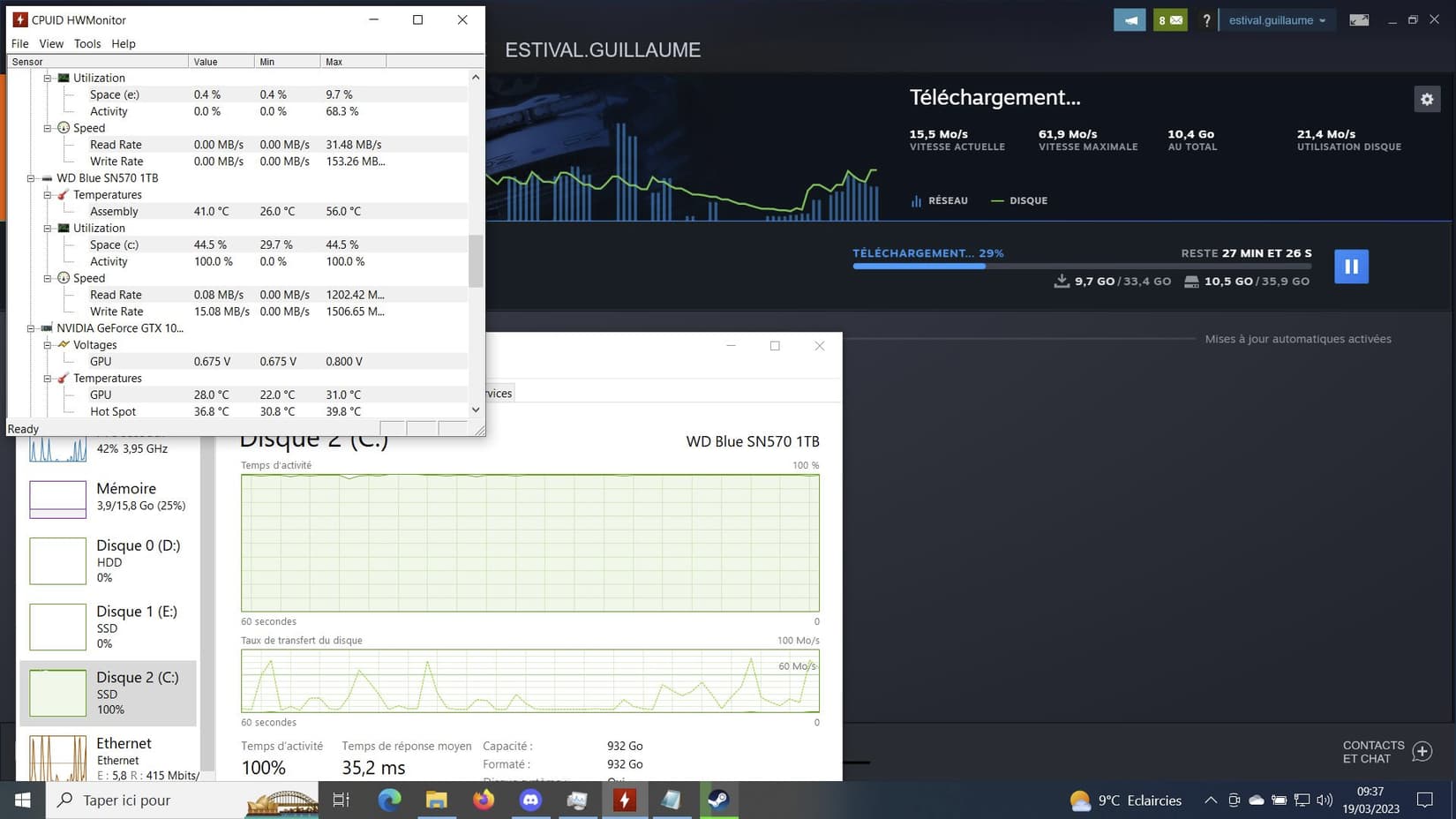Open Steam download settings gear
The image size is (1456, 819).
coord(1427,99)
